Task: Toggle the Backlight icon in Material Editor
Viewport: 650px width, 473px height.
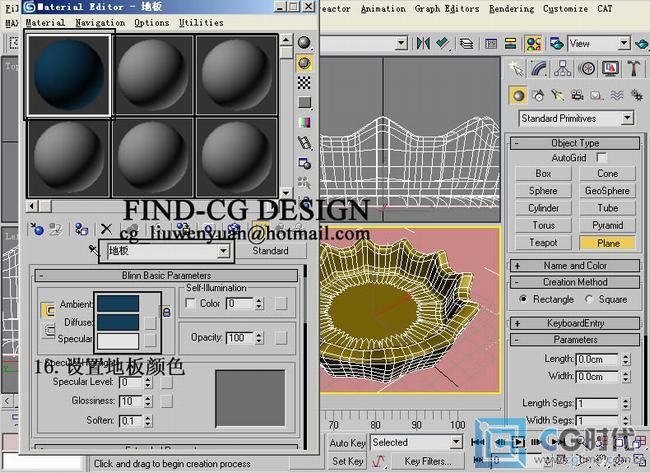Action: coord(304,63)
